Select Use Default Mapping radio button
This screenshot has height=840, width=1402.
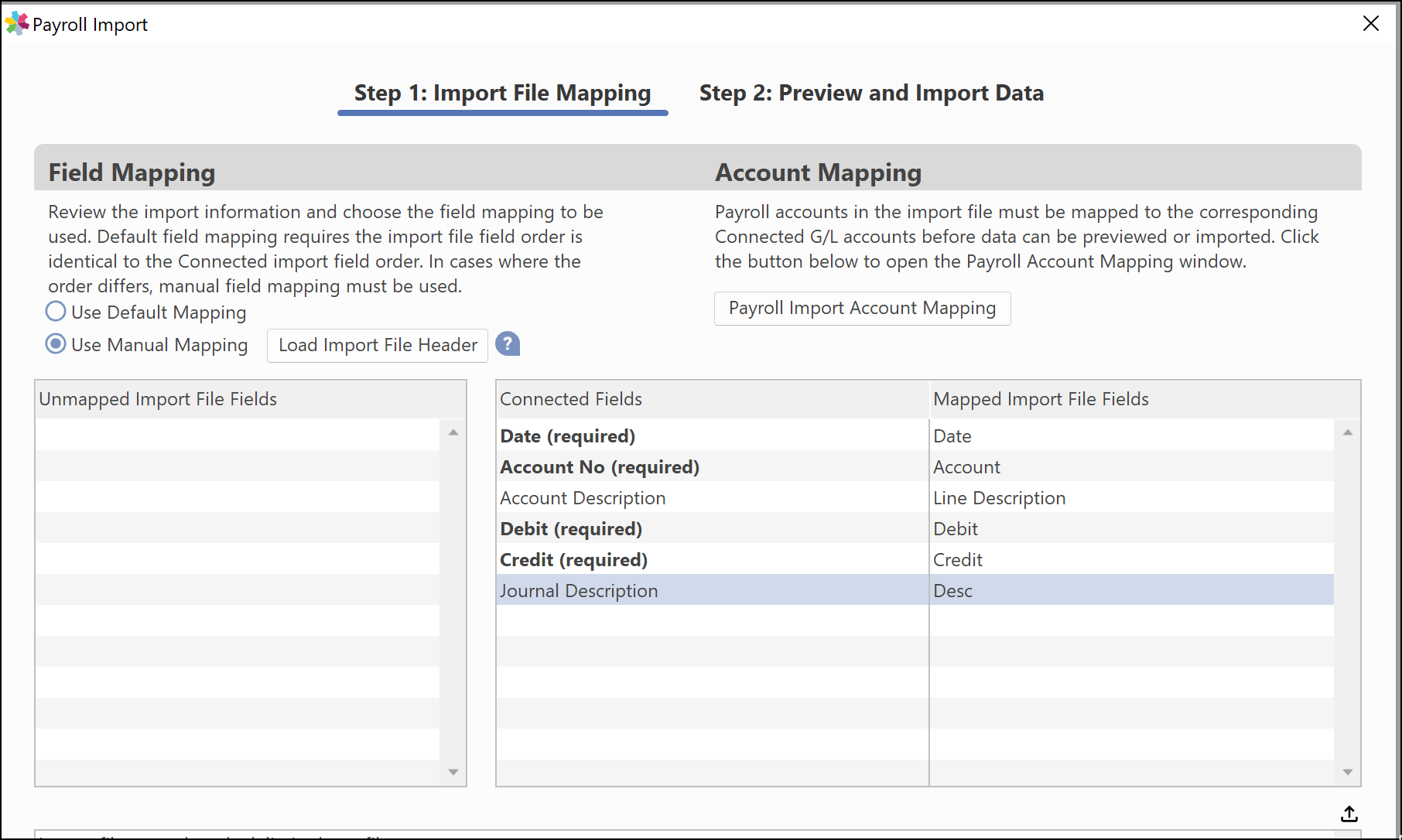click(56, 312)
